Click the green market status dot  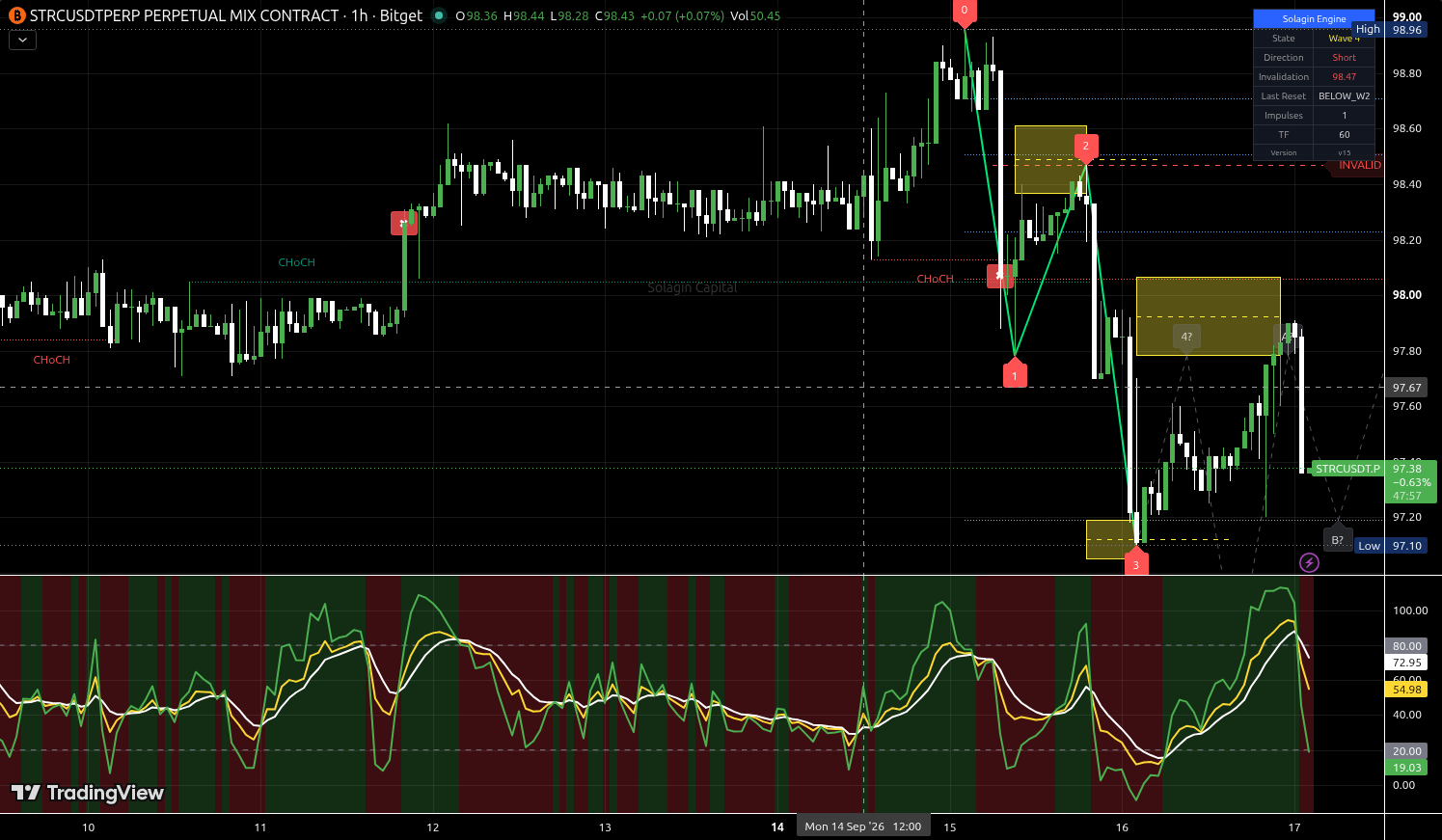coord(439,15)
